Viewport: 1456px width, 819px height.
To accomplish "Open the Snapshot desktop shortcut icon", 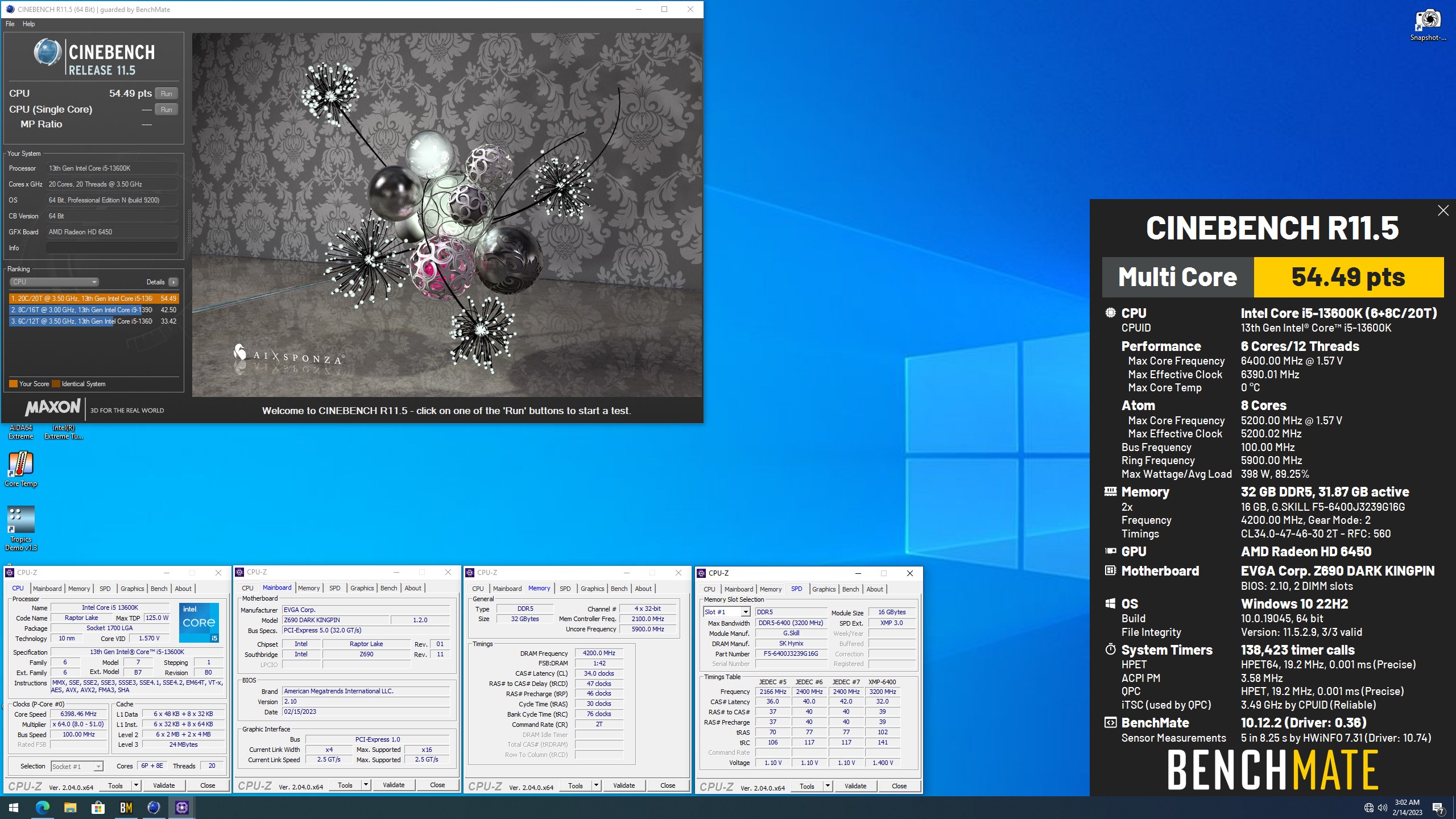I will coord(1428,25).
